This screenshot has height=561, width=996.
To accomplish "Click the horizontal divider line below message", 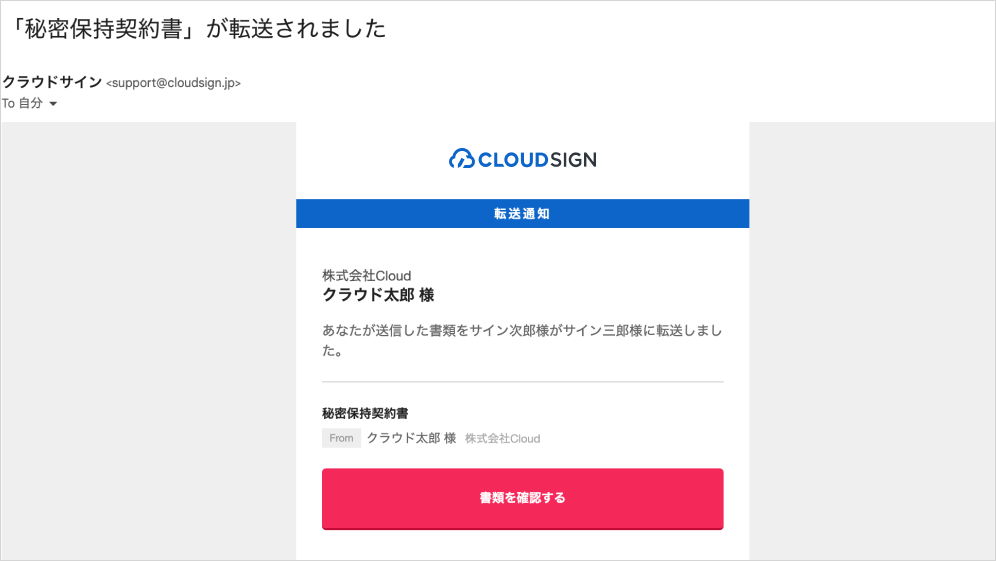I will 522,382.
